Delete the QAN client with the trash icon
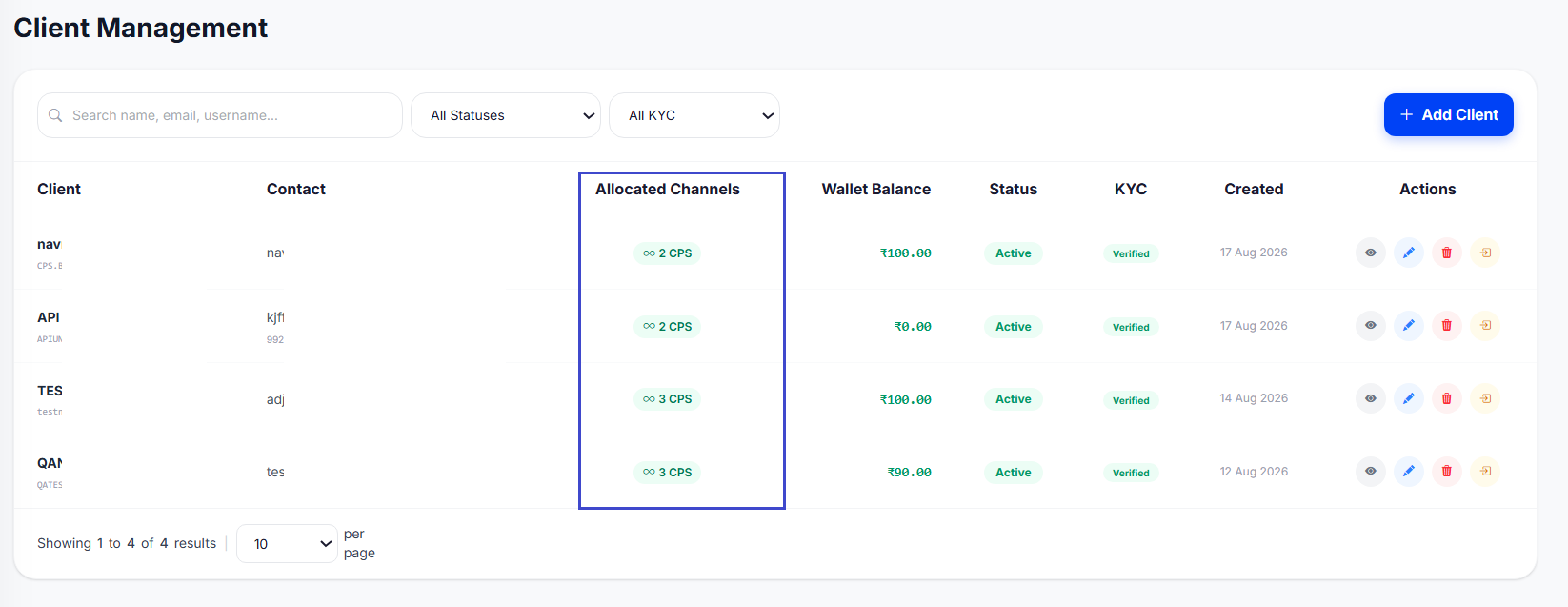Screen dimensions: 1568x607 point(1447,471)
